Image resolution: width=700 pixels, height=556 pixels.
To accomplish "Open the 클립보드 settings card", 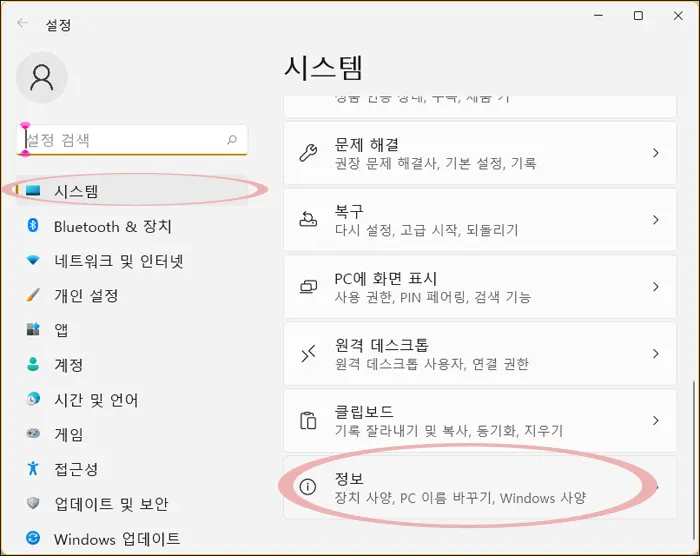I will tap(480, 420).
